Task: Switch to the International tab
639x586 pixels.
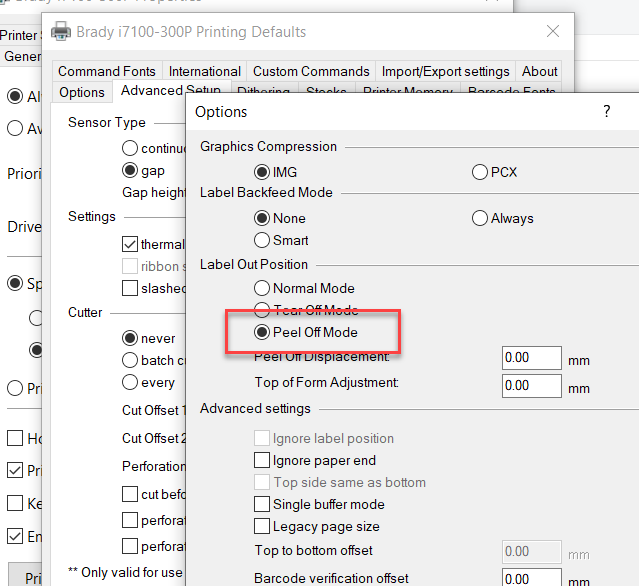Action: click(x=204, y=71)
